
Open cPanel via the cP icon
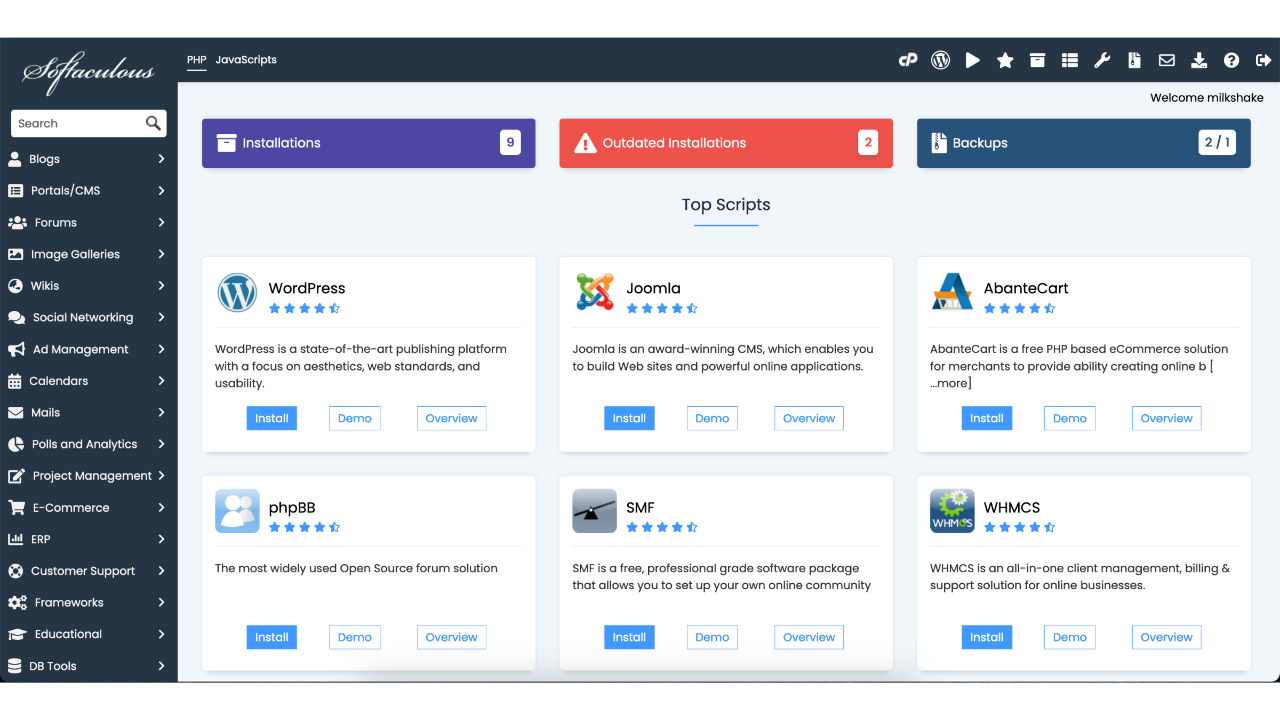[908, 60]
